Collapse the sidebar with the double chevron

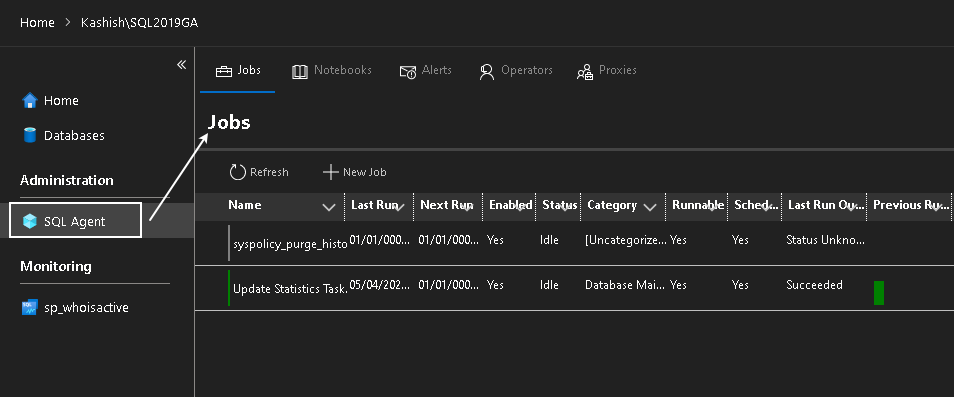pos(181,64)
